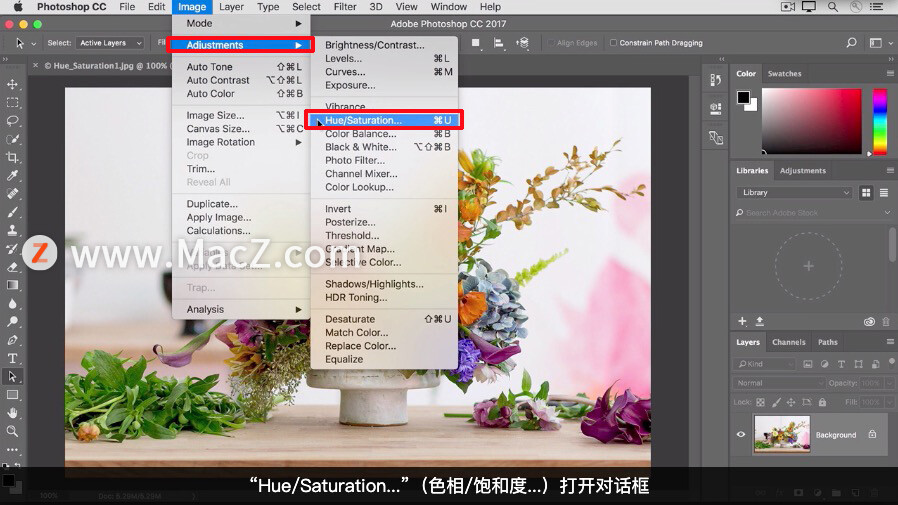Switch Libraries panel to grid view
This screenshot has width=898, height=505.
(866, 193)
